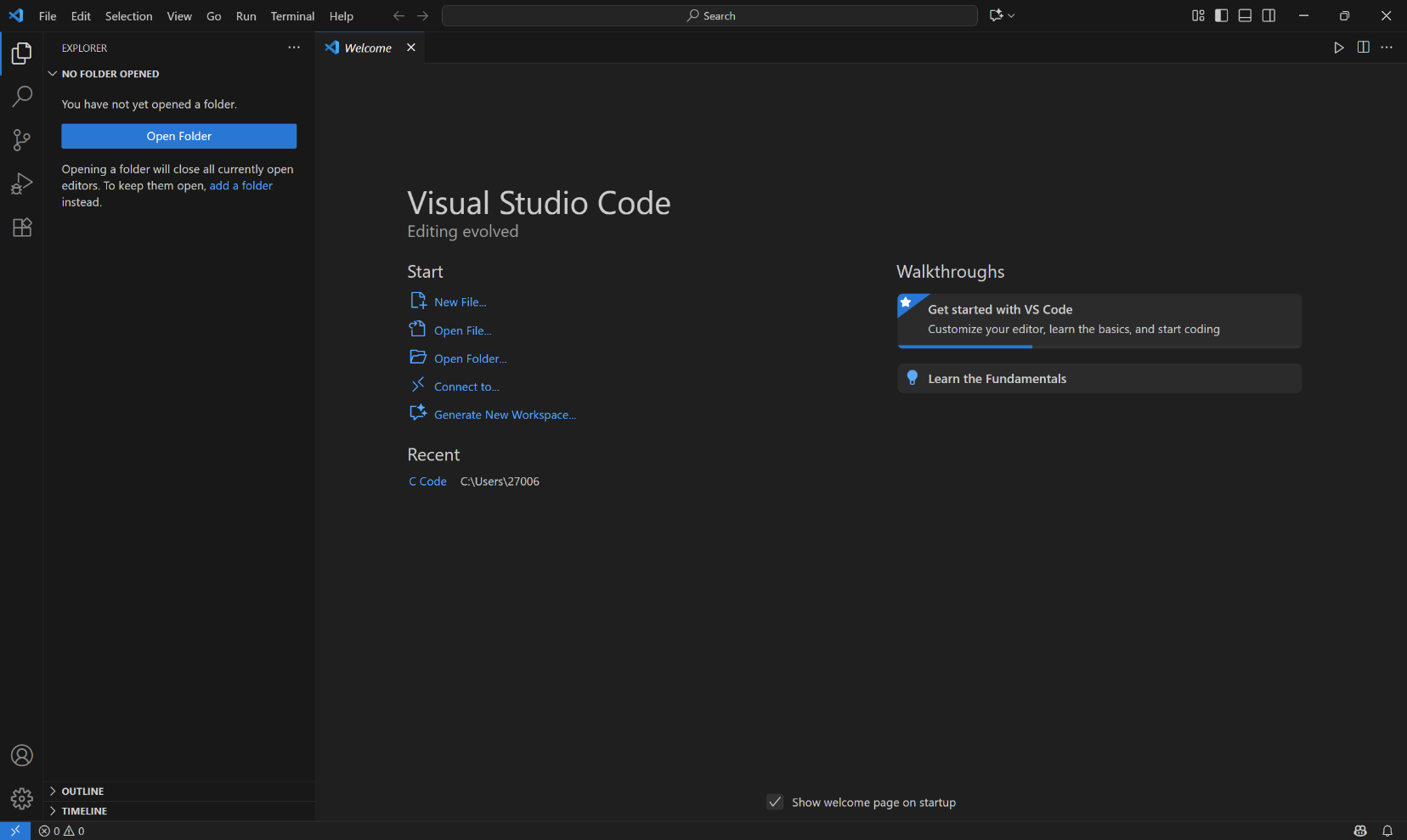Click the Search command center box
The image size is (1407, 840).
pos(709,16)
